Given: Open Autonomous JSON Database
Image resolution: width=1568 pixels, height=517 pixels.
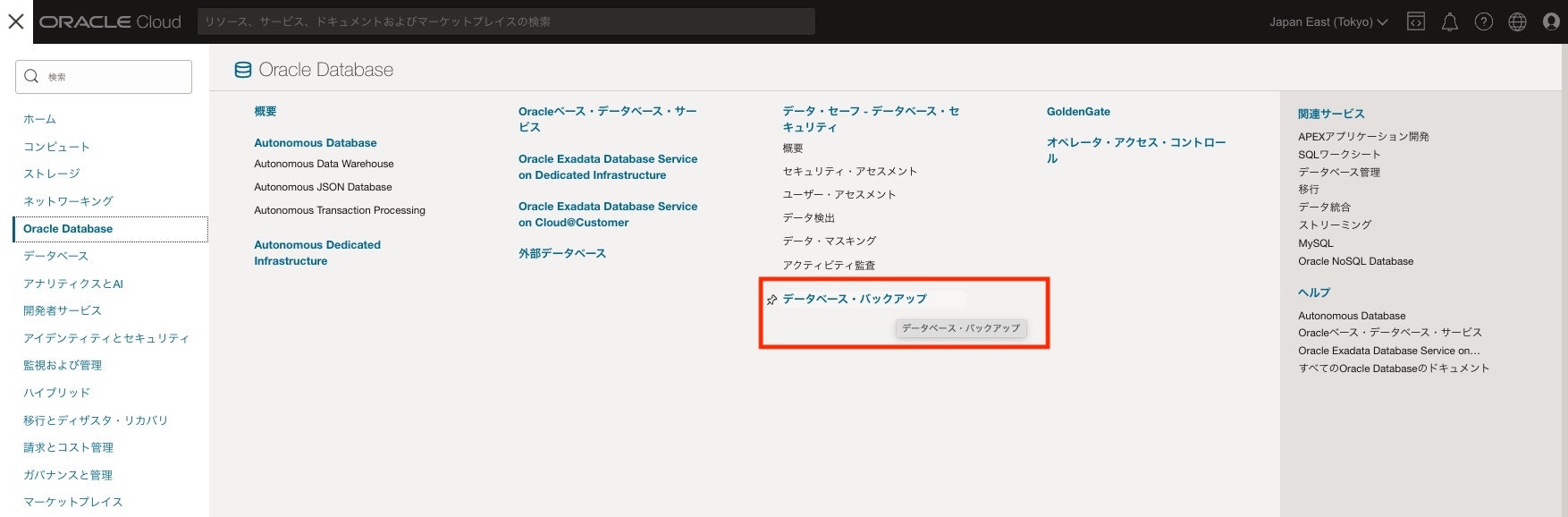Looking at the screenshot, I should coord(323,187).
